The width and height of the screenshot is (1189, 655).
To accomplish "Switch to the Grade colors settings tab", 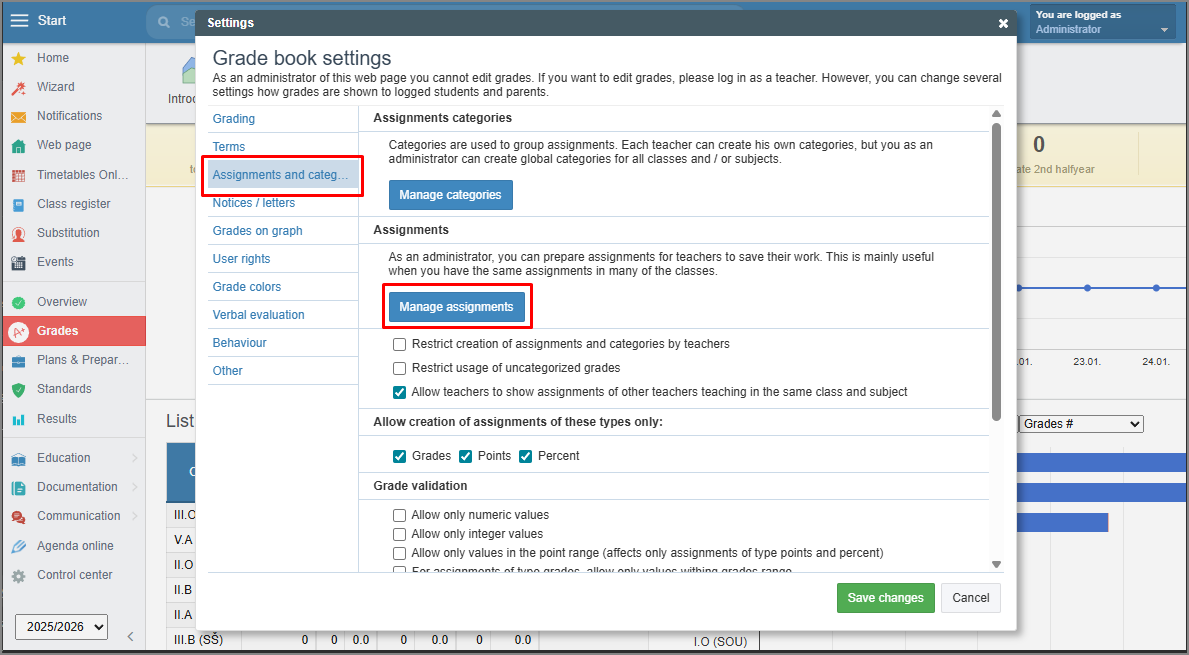I will click(247, 287).
